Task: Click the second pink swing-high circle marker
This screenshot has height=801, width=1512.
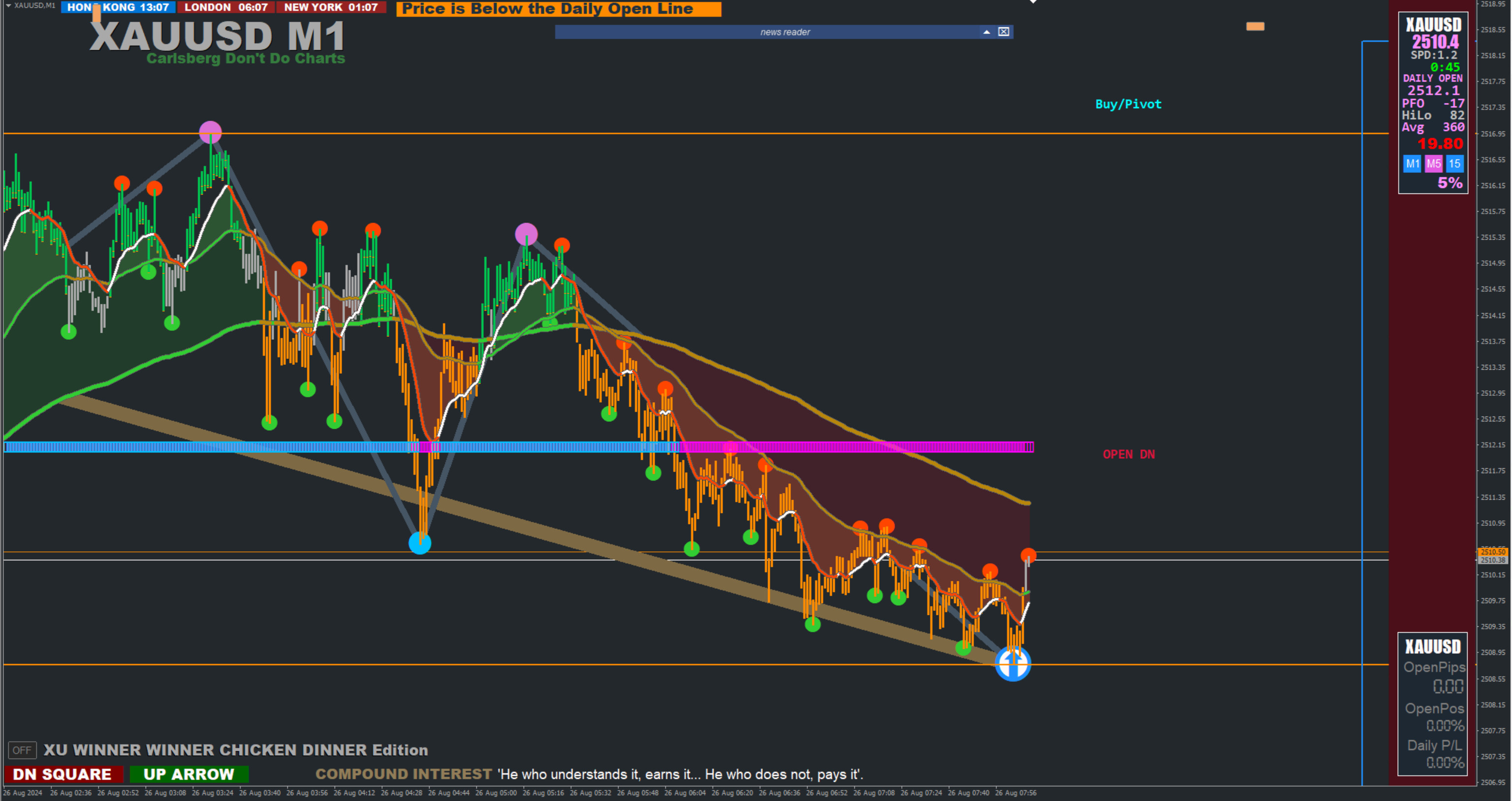Action: [x=526, y=234]
